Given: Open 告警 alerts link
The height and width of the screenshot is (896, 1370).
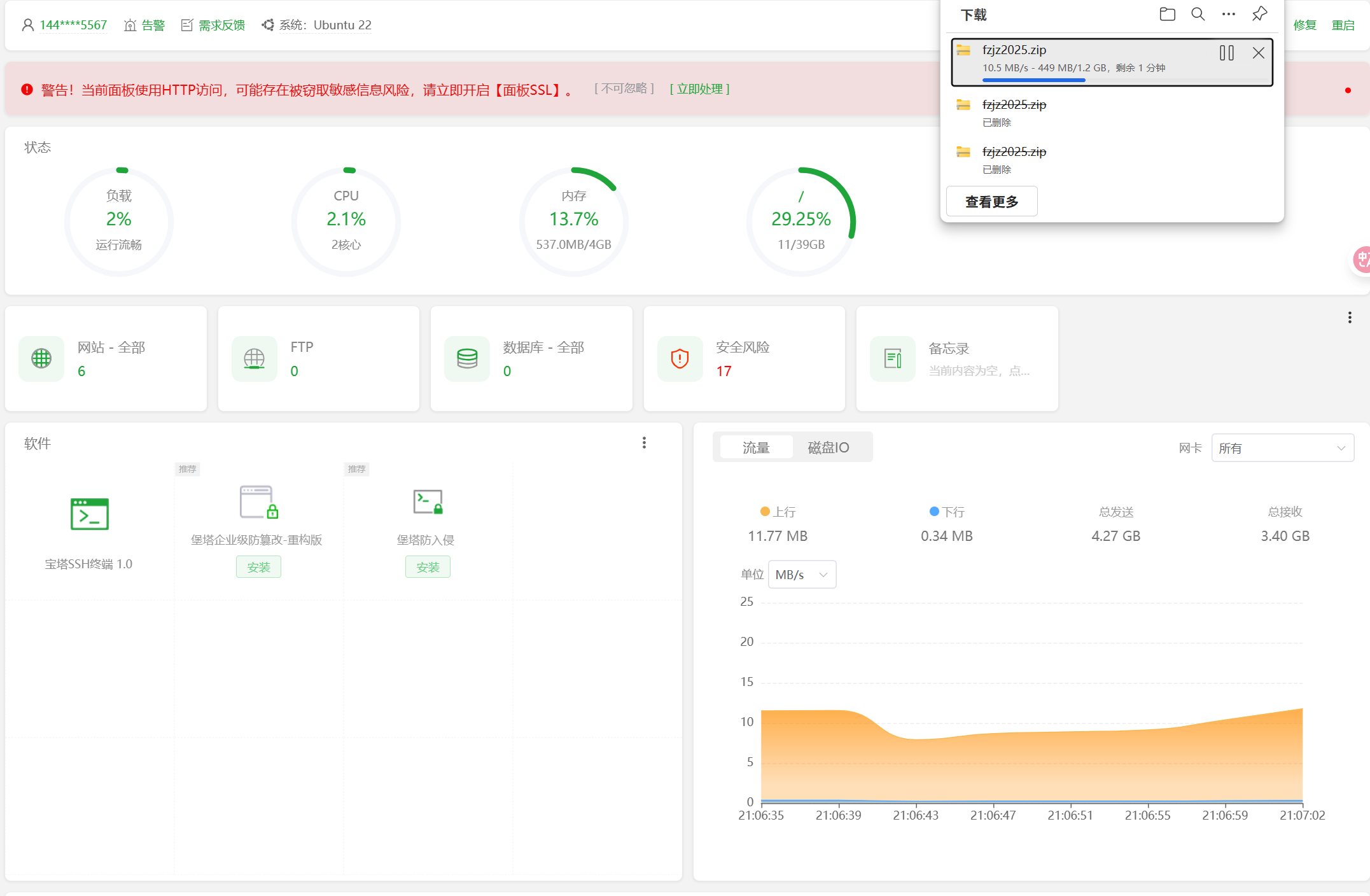Looking at the screenshot, I should (x=153, y=25).
